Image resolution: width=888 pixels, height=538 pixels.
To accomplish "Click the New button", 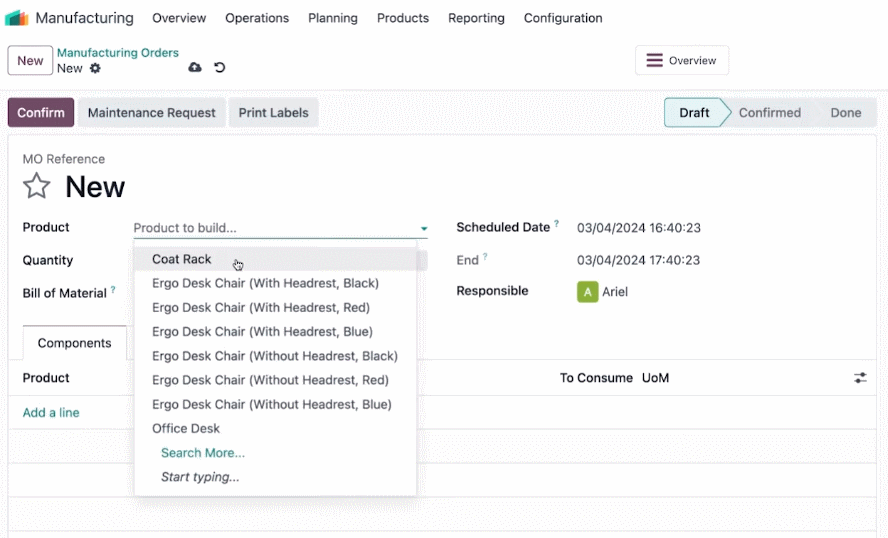I will point(30,60).
